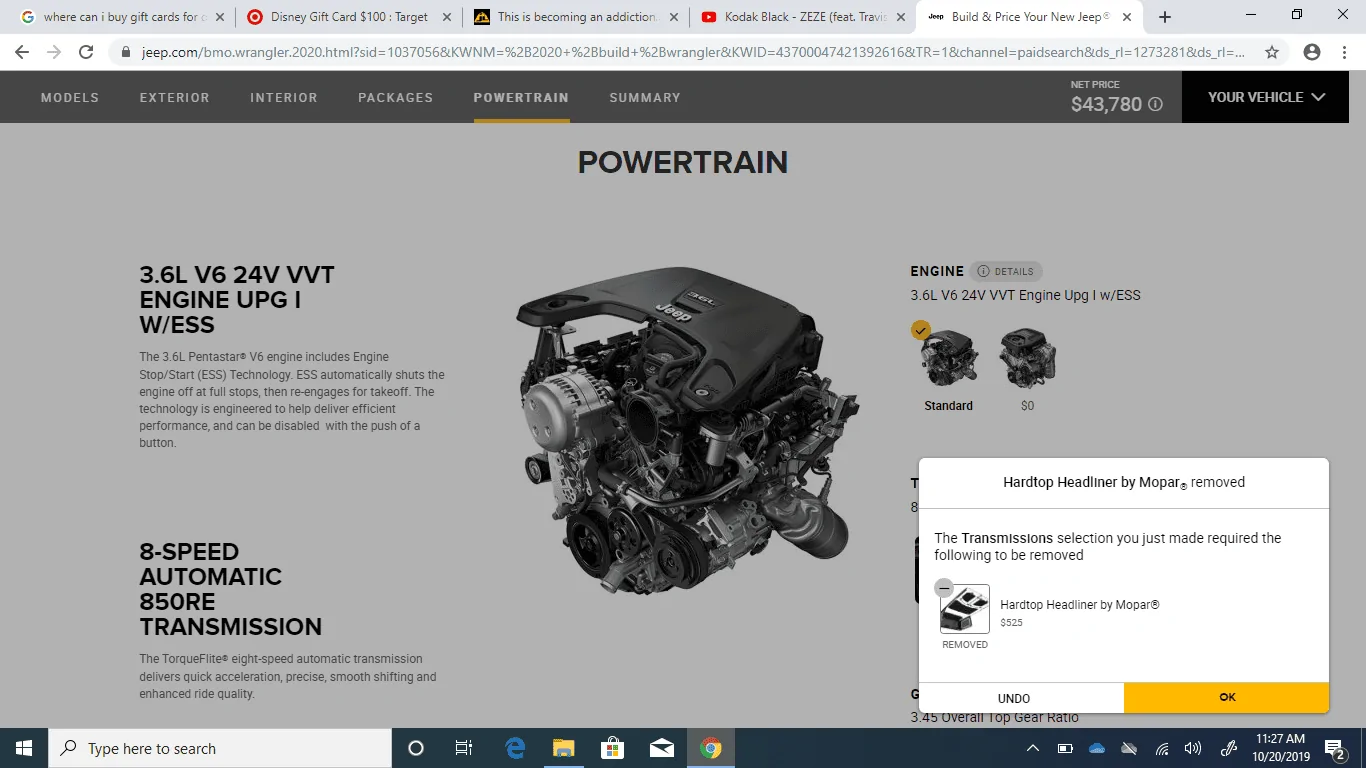The height and width of the screenshot is (768, 1366).
Task: Check the battery status icon
Action: 1065,748
